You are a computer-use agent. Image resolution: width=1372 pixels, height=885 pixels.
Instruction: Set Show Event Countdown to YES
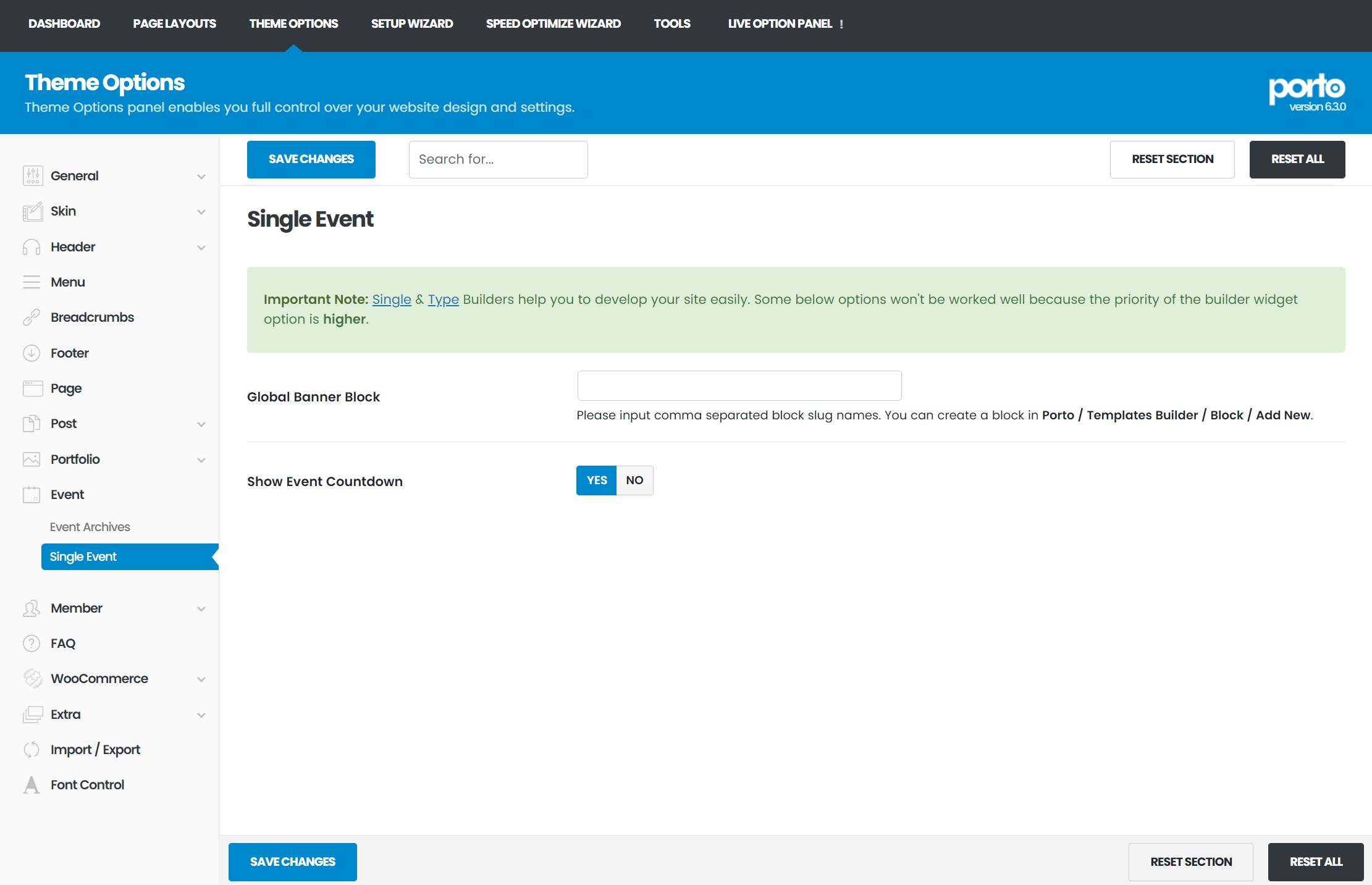coord(596,480)
